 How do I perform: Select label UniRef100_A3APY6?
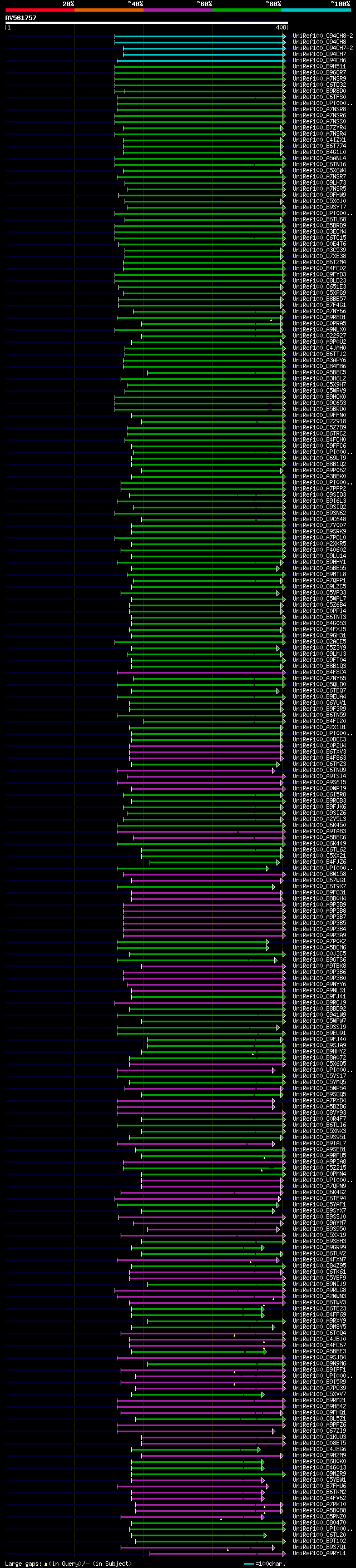[x=319, y=360]
